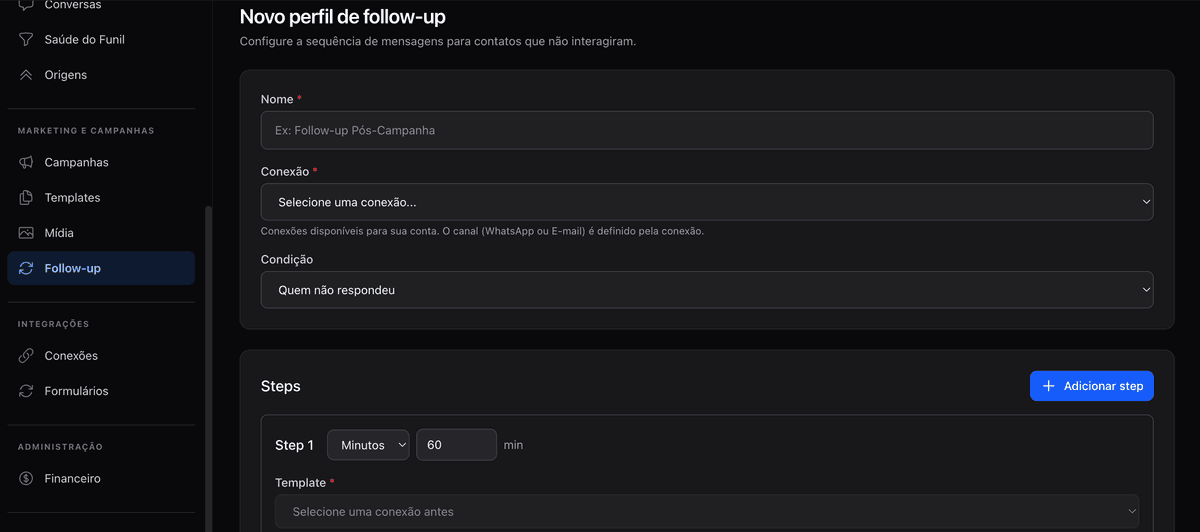Click the Formulários sync icon

point(26,391)
